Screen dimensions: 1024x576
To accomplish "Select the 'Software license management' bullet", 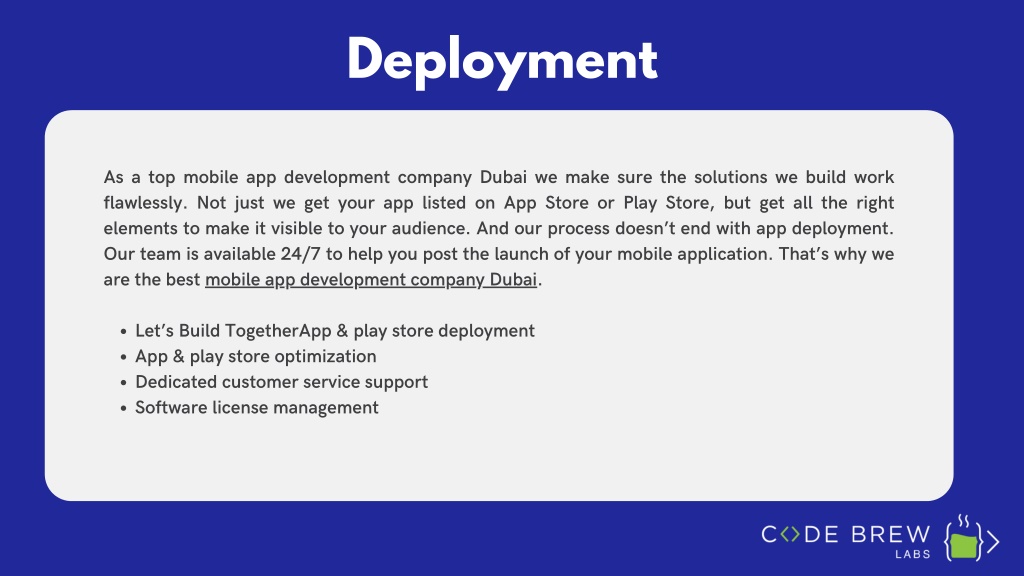I will (257, 408).
